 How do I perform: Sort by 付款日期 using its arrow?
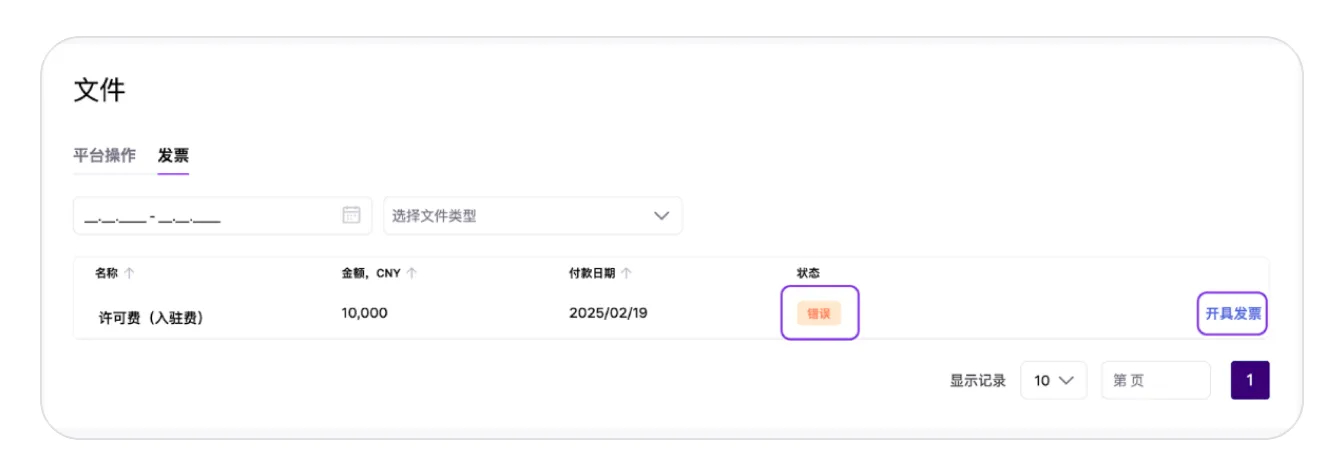(626, 273)
